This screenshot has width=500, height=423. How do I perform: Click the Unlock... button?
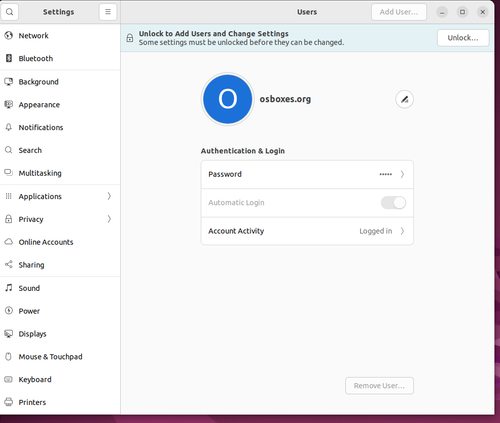463,38
